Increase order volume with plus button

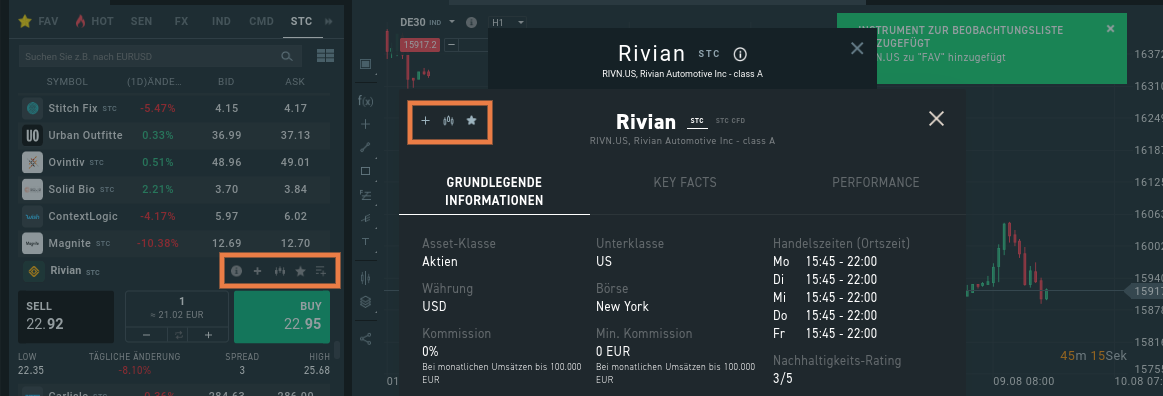[208, 335]
